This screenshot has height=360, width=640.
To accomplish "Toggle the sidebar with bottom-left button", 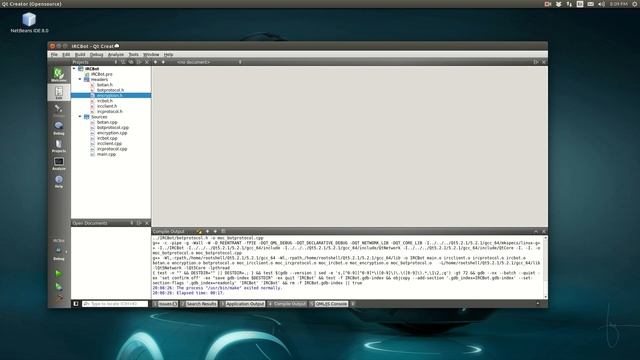I will pyautogui.click(x=76, y=304).
